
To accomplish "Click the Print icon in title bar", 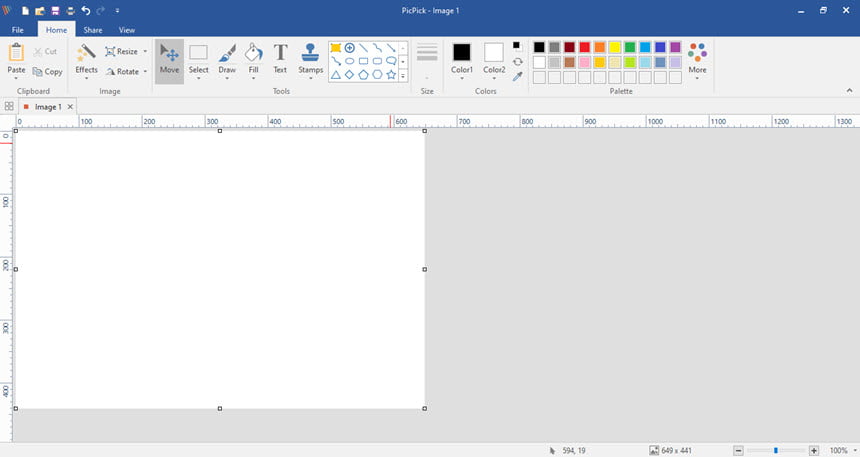I will point(70,10).
